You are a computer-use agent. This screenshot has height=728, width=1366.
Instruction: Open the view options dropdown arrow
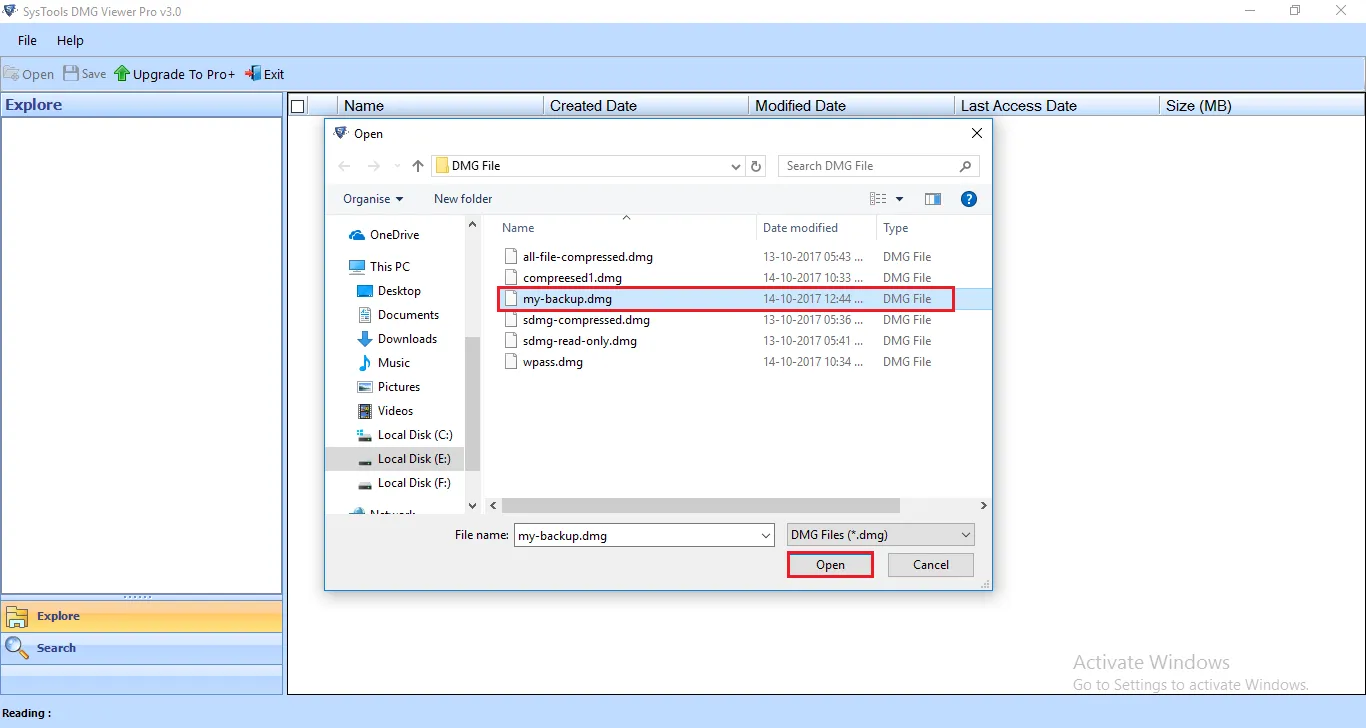coord(899,199)
